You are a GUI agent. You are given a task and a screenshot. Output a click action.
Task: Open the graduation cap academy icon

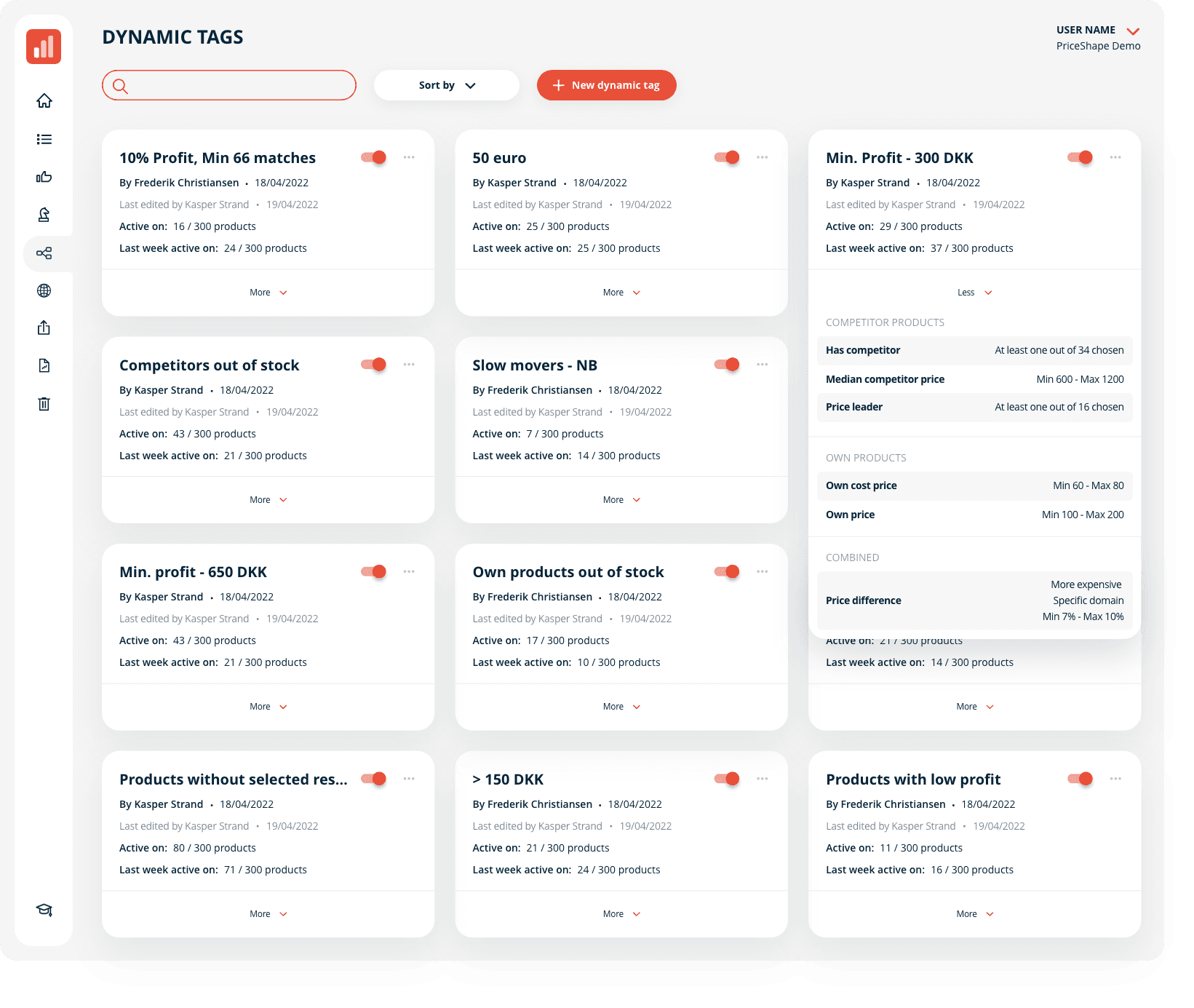click(44, 910)
